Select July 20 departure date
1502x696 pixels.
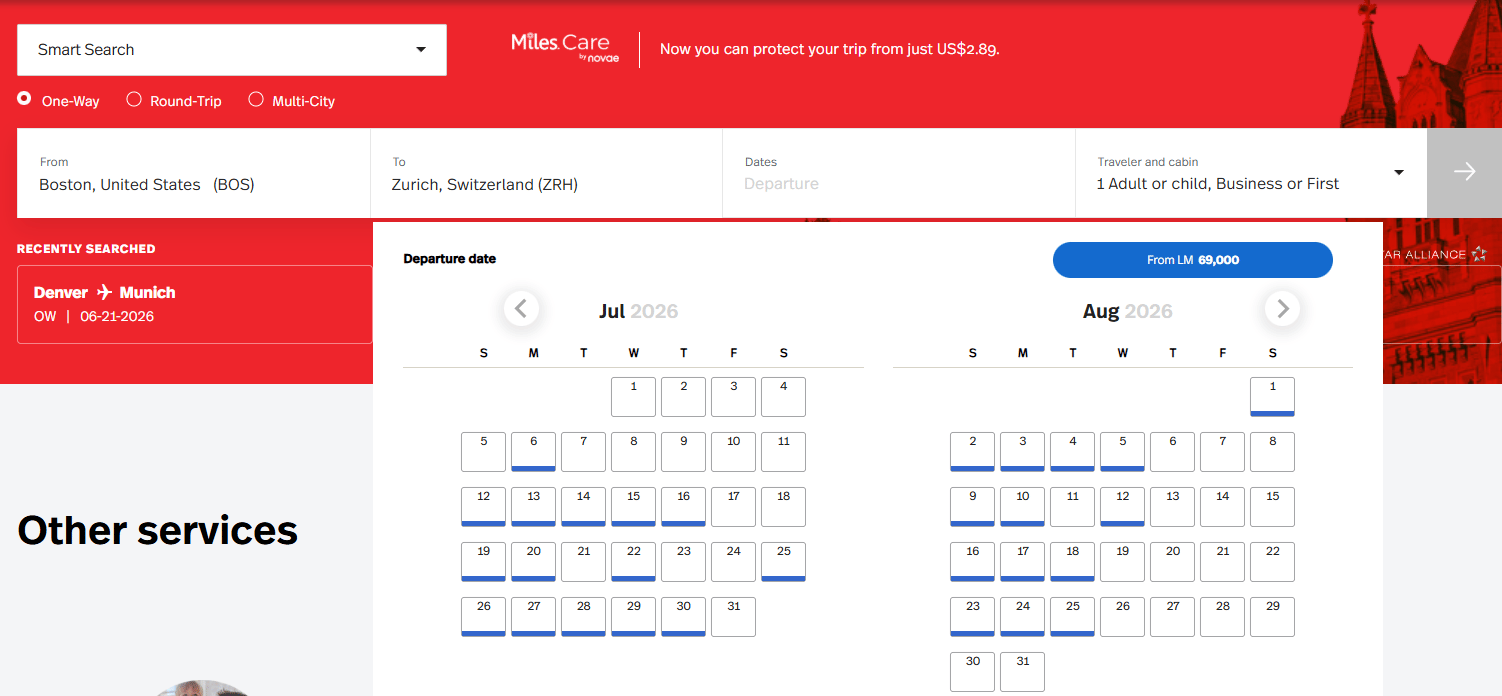533,562
